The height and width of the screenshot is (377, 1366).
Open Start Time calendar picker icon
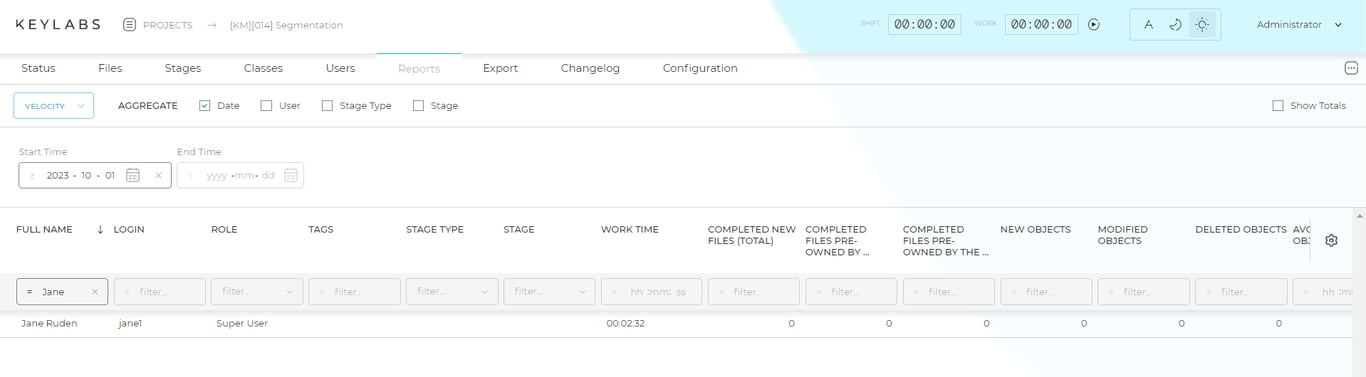(x=133, y=175)
